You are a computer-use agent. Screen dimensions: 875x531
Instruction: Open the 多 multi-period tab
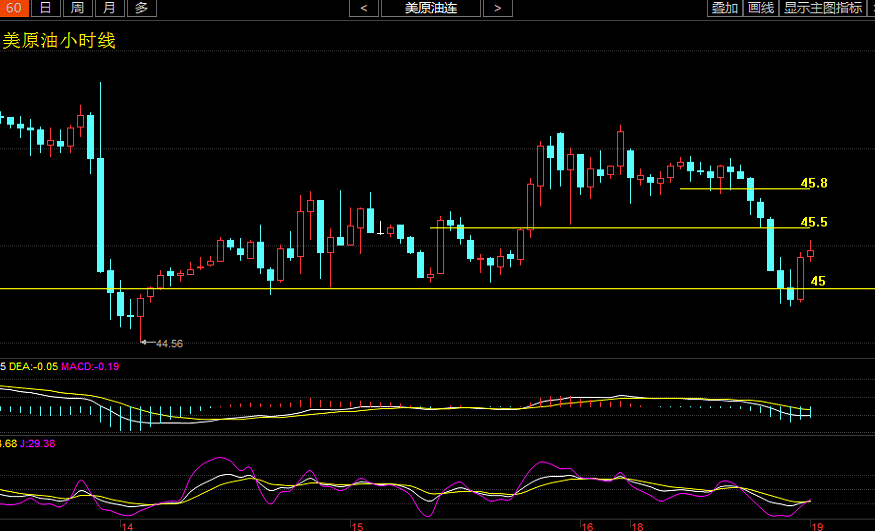142,8
